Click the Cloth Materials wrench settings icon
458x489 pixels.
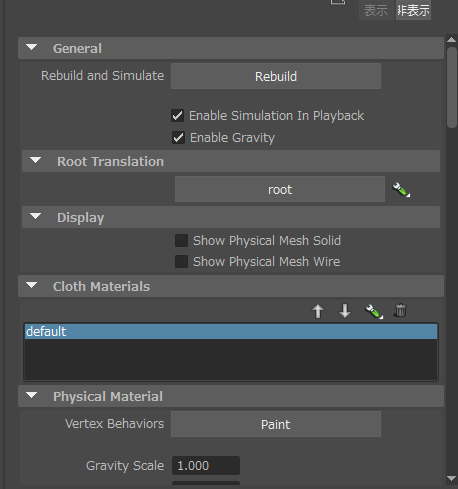[374, 311]
